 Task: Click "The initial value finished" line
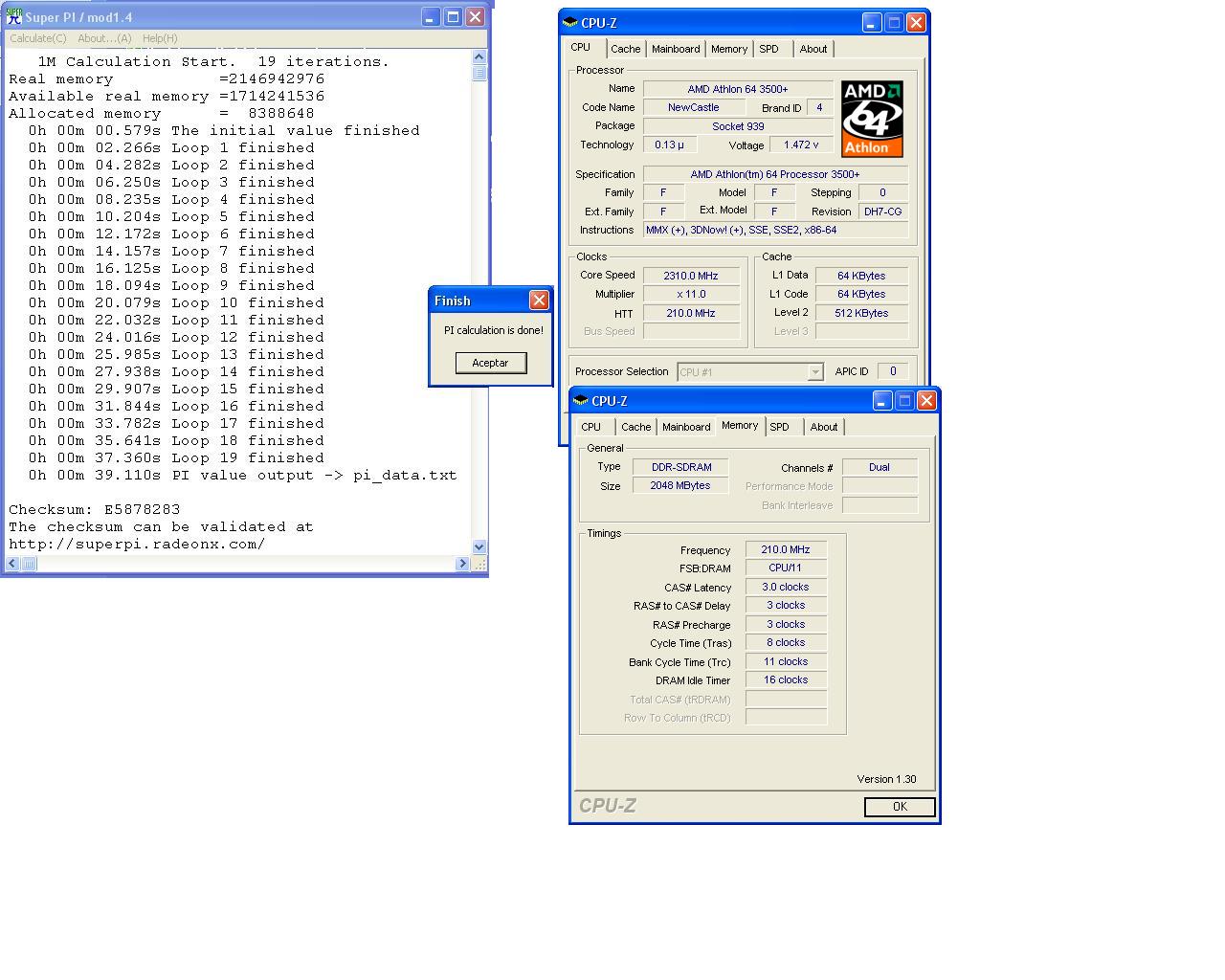point(224,130)
